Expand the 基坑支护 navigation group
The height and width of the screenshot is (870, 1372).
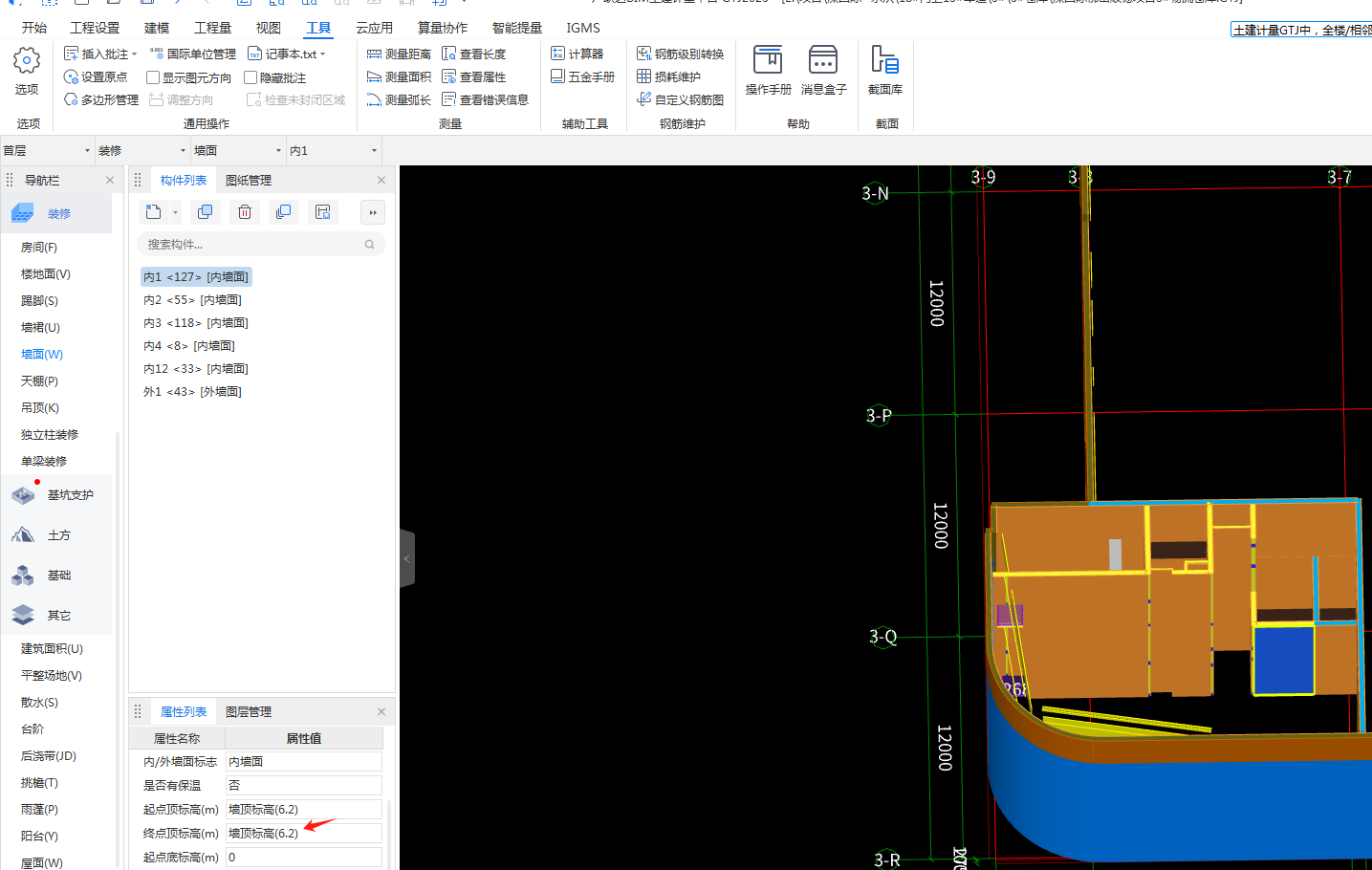point(56,494)
